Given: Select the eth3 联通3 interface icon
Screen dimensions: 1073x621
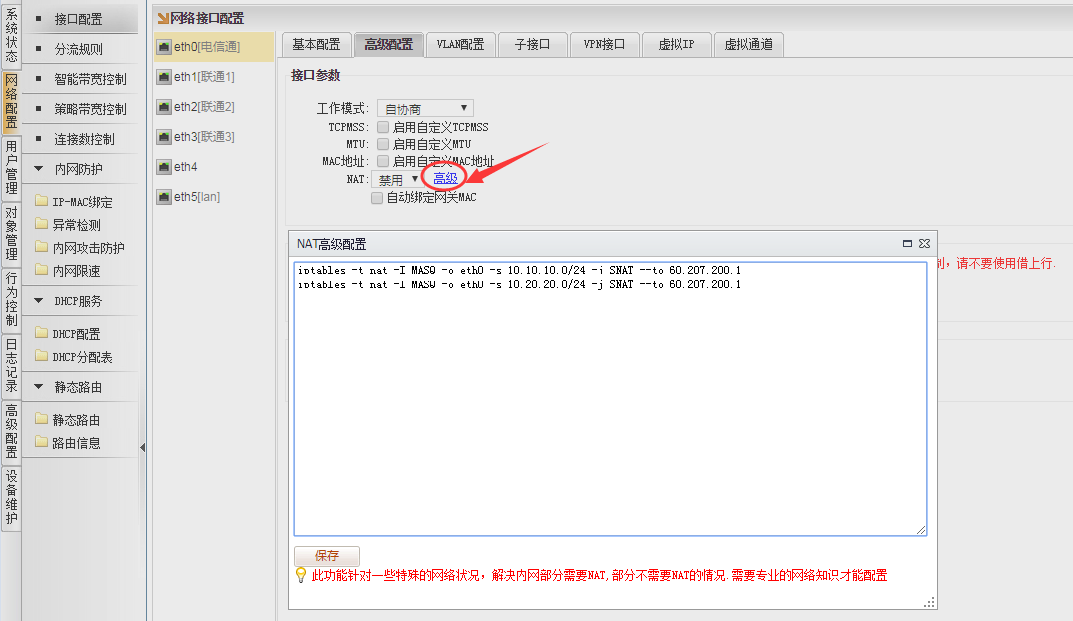Looking at the screenshot, I should point(164,137).
